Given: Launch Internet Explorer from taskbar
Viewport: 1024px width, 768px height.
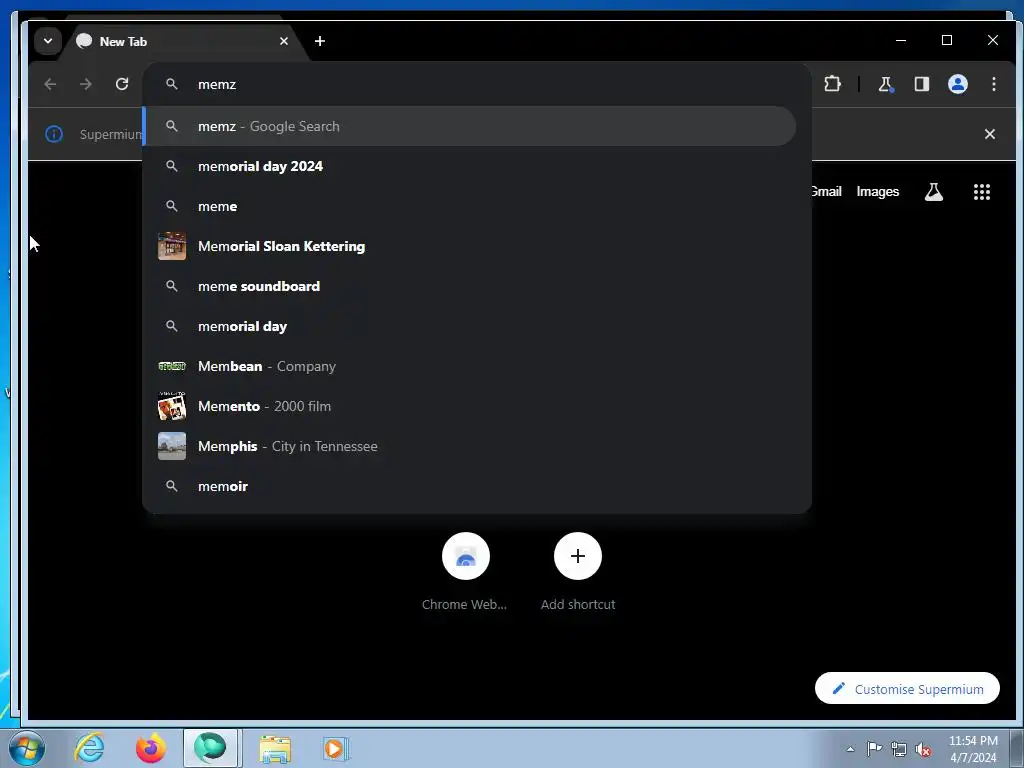Looking at the screenshot, I should [x=89, y=748].
